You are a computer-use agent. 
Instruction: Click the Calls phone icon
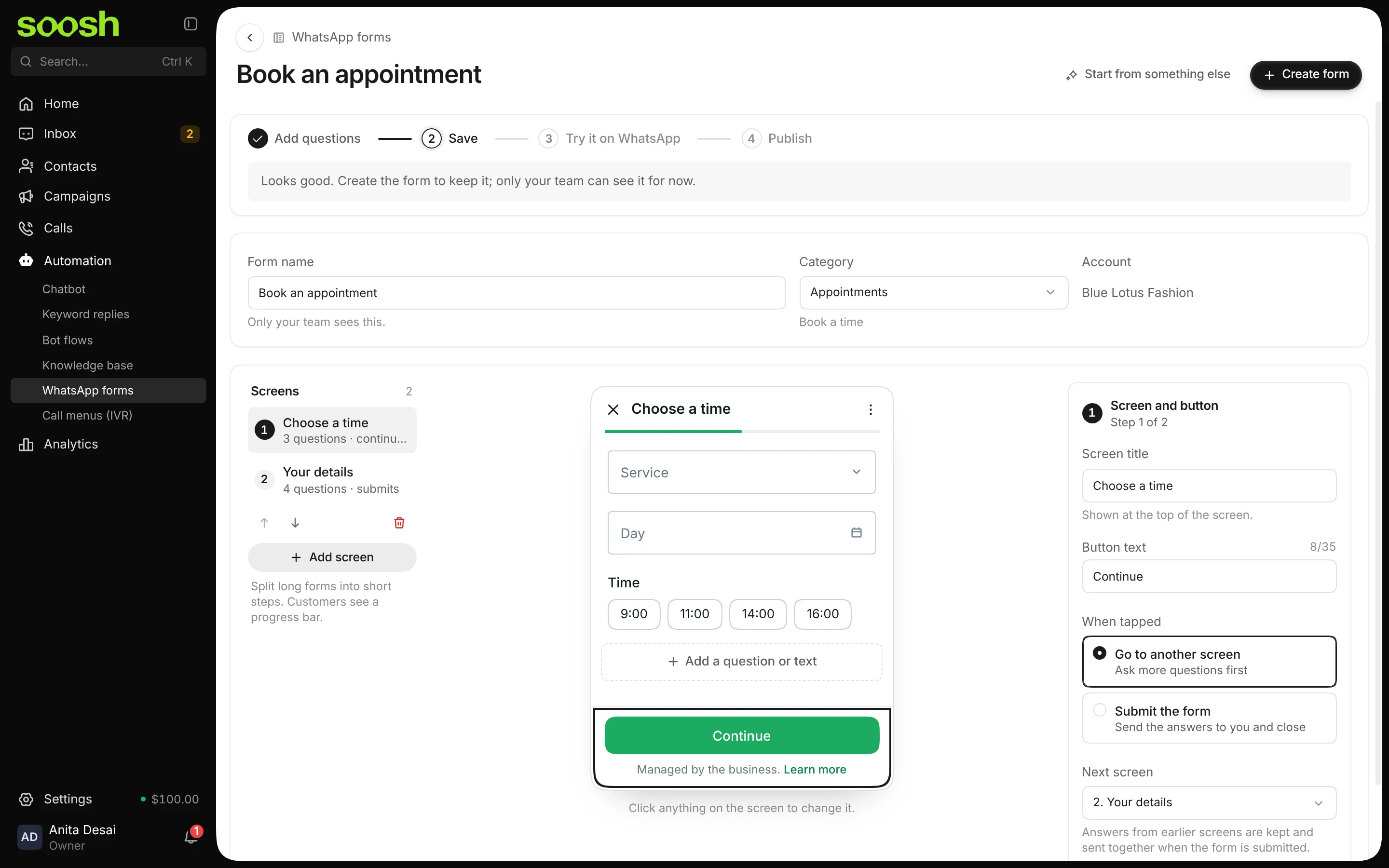tap(26, 228)
